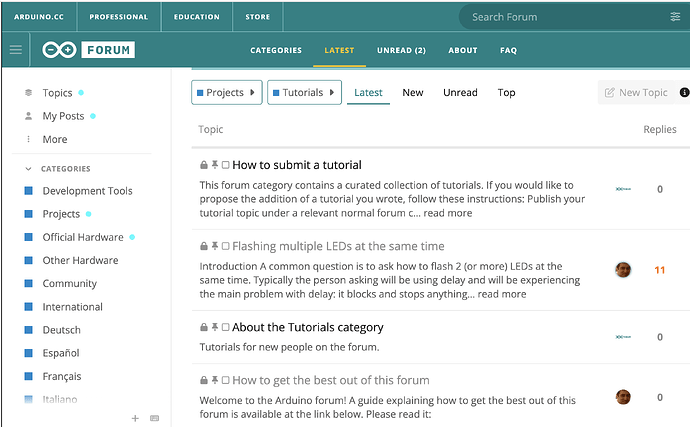Screen dimensions: 690x427
Task: Select the Latest filter tab
Action: [x=368, y=92]
